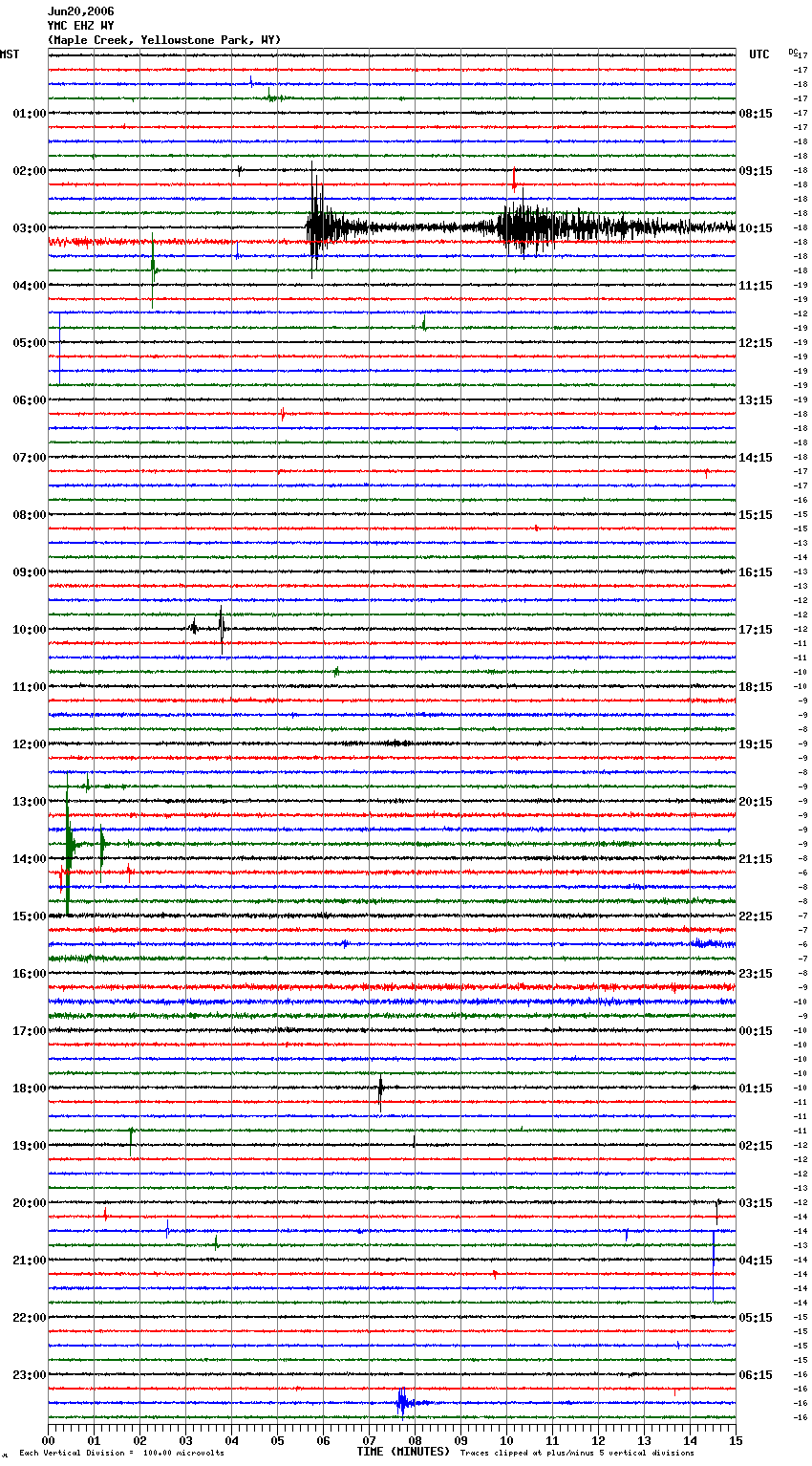This screenshot has width=812, height=1466.
Task: Select the 09:00 MST row label
Action: [x=30, y=572]
